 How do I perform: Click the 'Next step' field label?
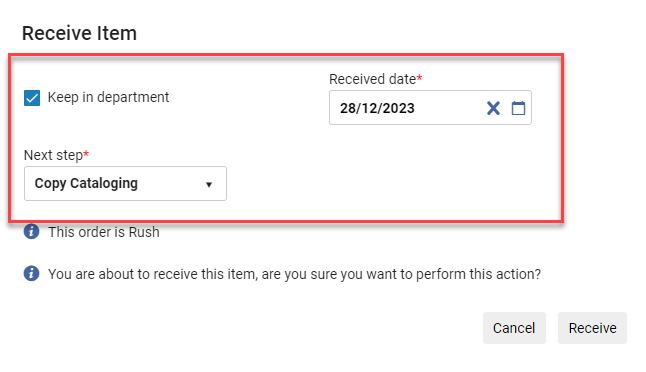[56, 155]
